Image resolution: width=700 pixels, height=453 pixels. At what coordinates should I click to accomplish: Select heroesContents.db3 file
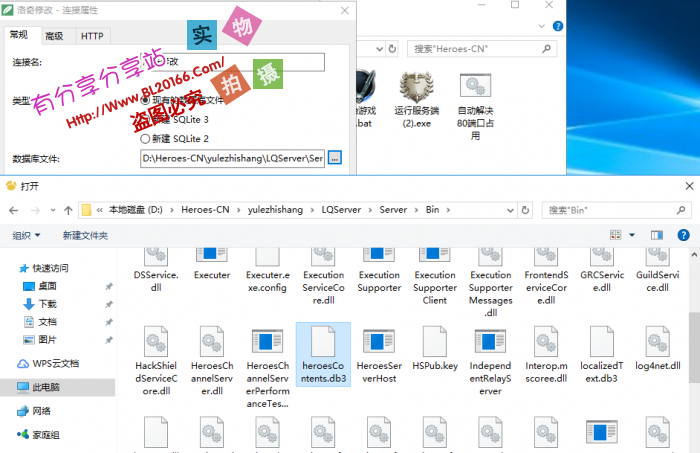[323, 354]
